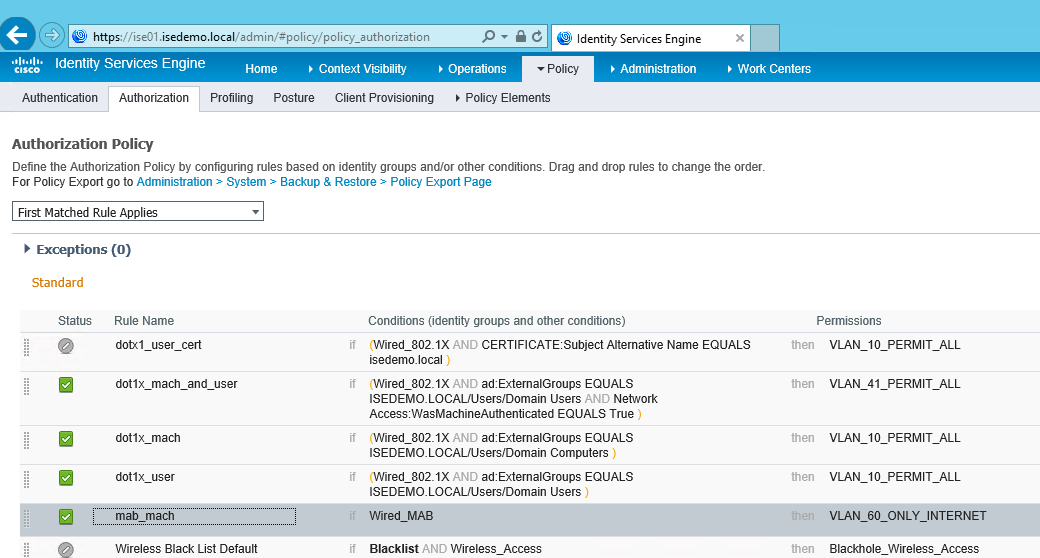This screenshot has width=1040, height=558.
Task: Open the Policy menu
Action: (558, 69)
